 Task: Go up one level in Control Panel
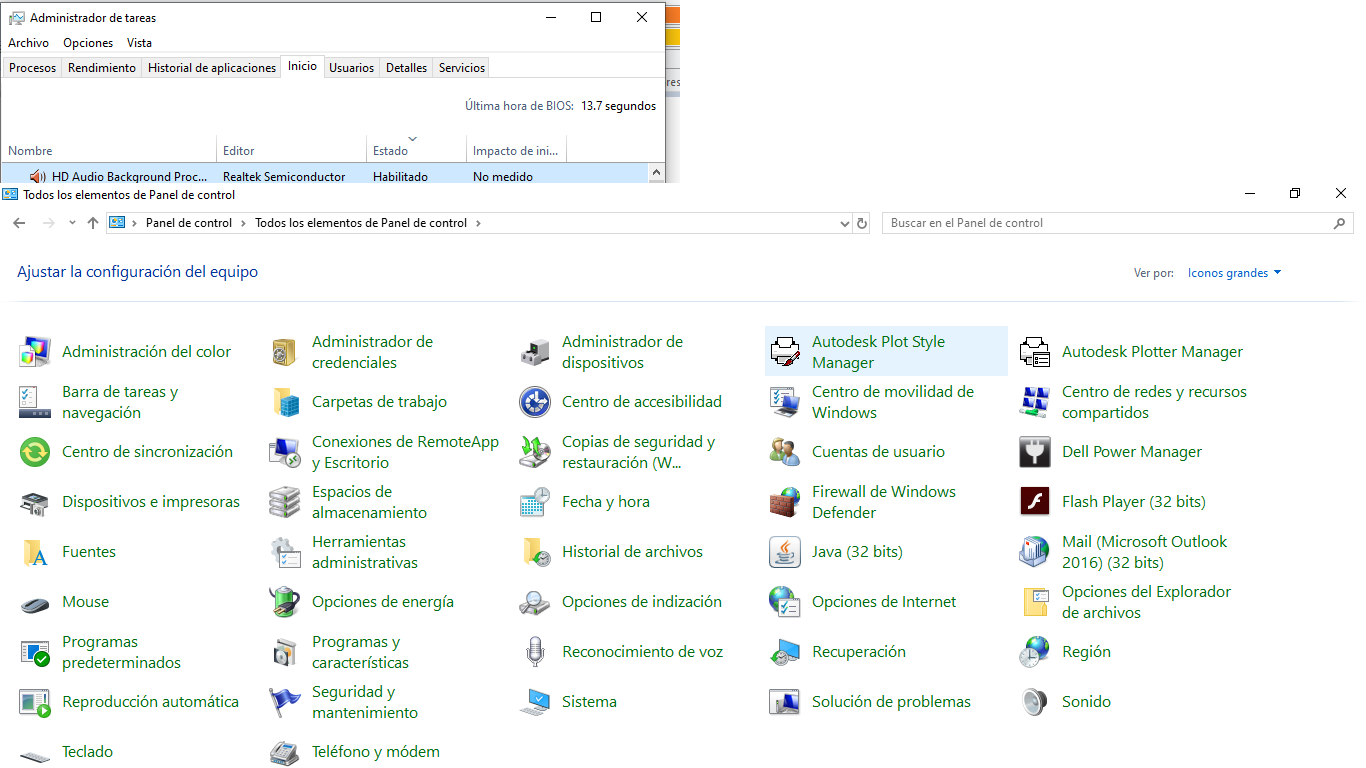pos(93,223)
